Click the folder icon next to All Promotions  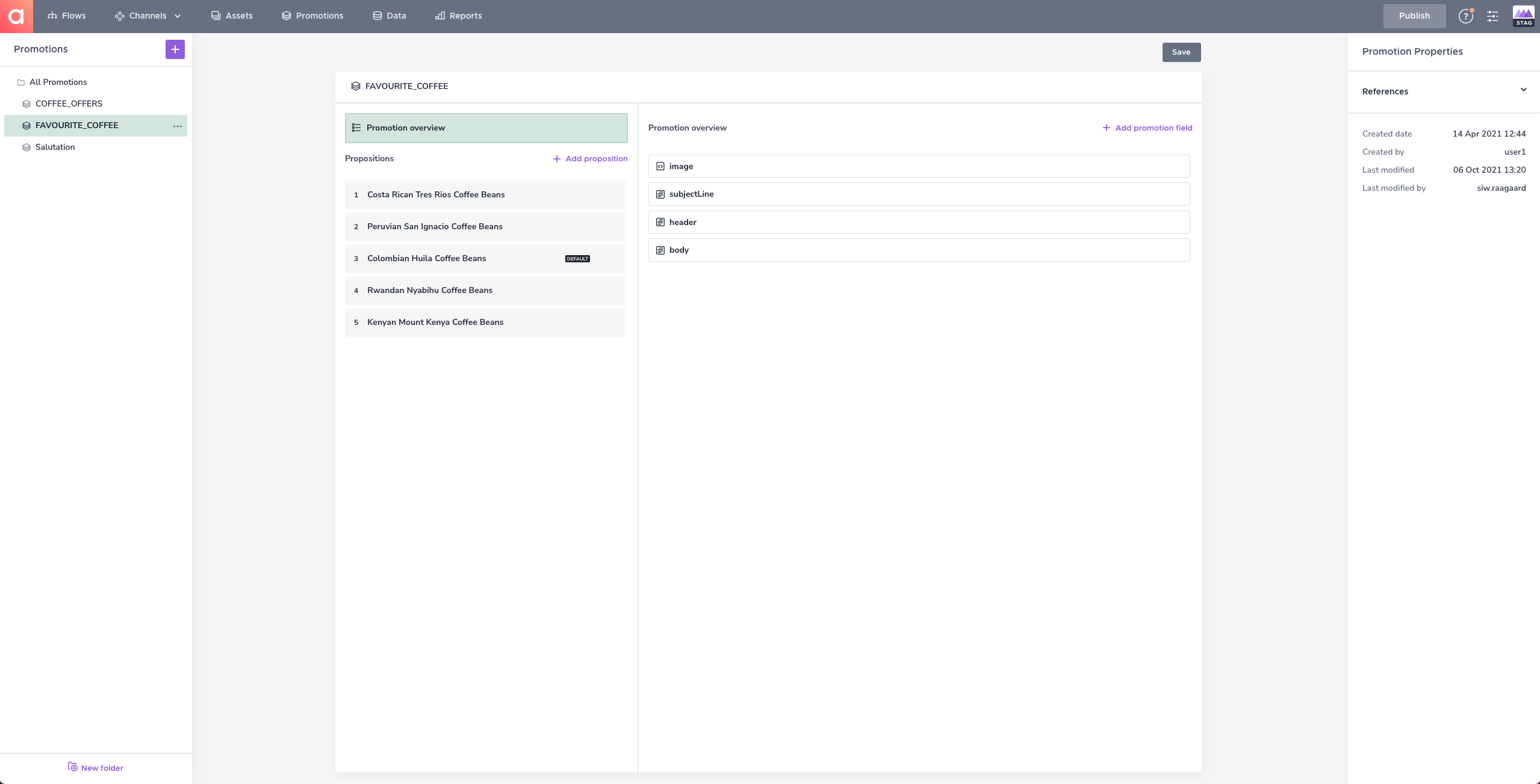[21, 82]
